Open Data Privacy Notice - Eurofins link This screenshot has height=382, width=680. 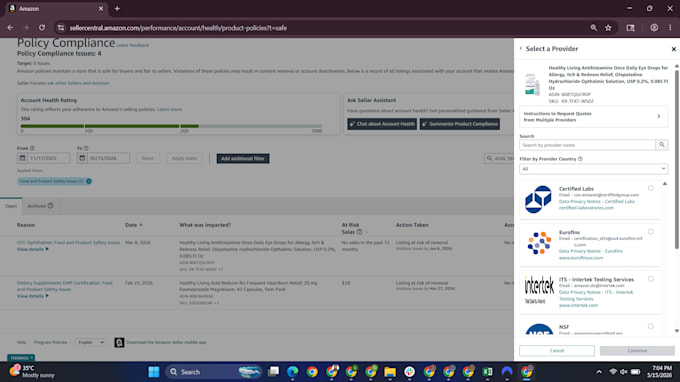(x=590, y=251)
